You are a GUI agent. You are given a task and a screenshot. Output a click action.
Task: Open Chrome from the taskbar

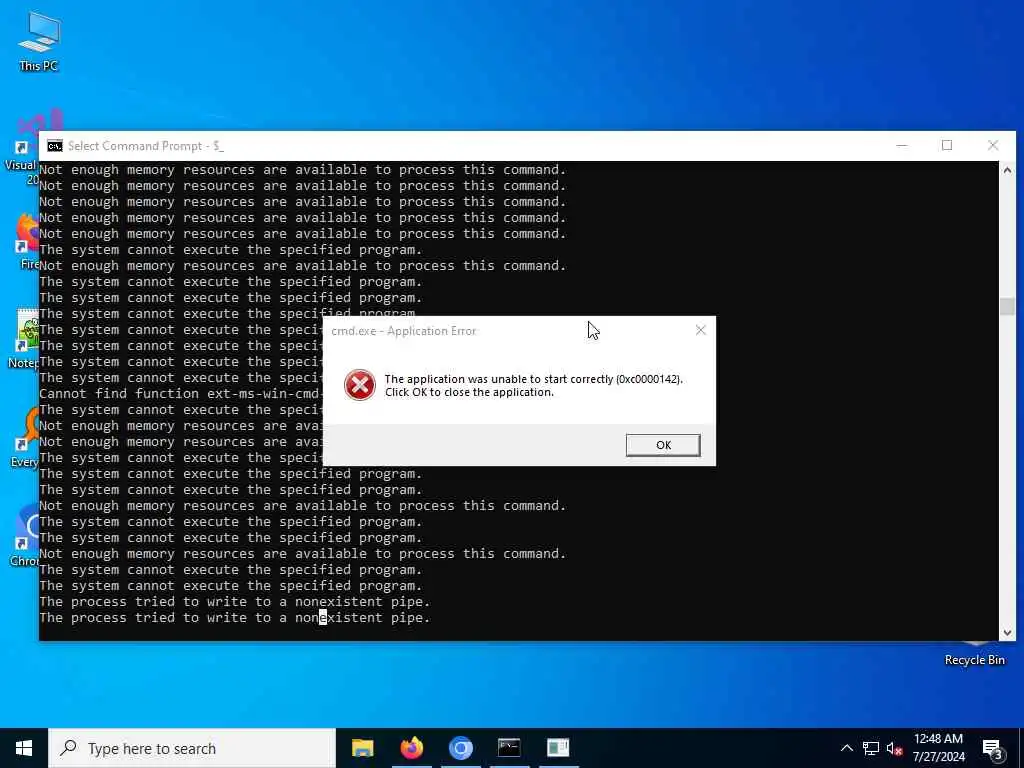460,748
